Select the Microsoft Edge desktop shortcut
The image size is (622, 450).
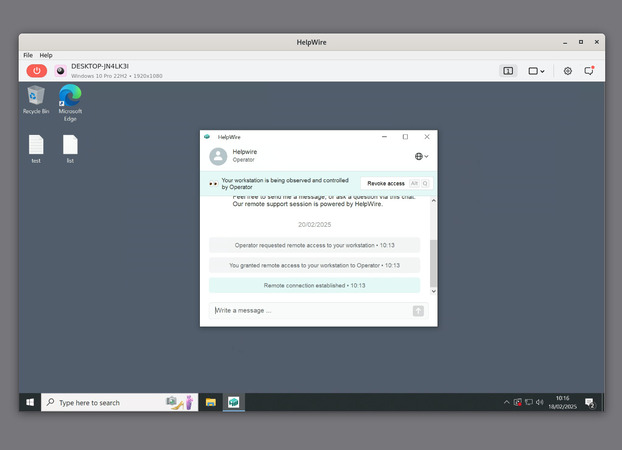(x=70, y=103)
